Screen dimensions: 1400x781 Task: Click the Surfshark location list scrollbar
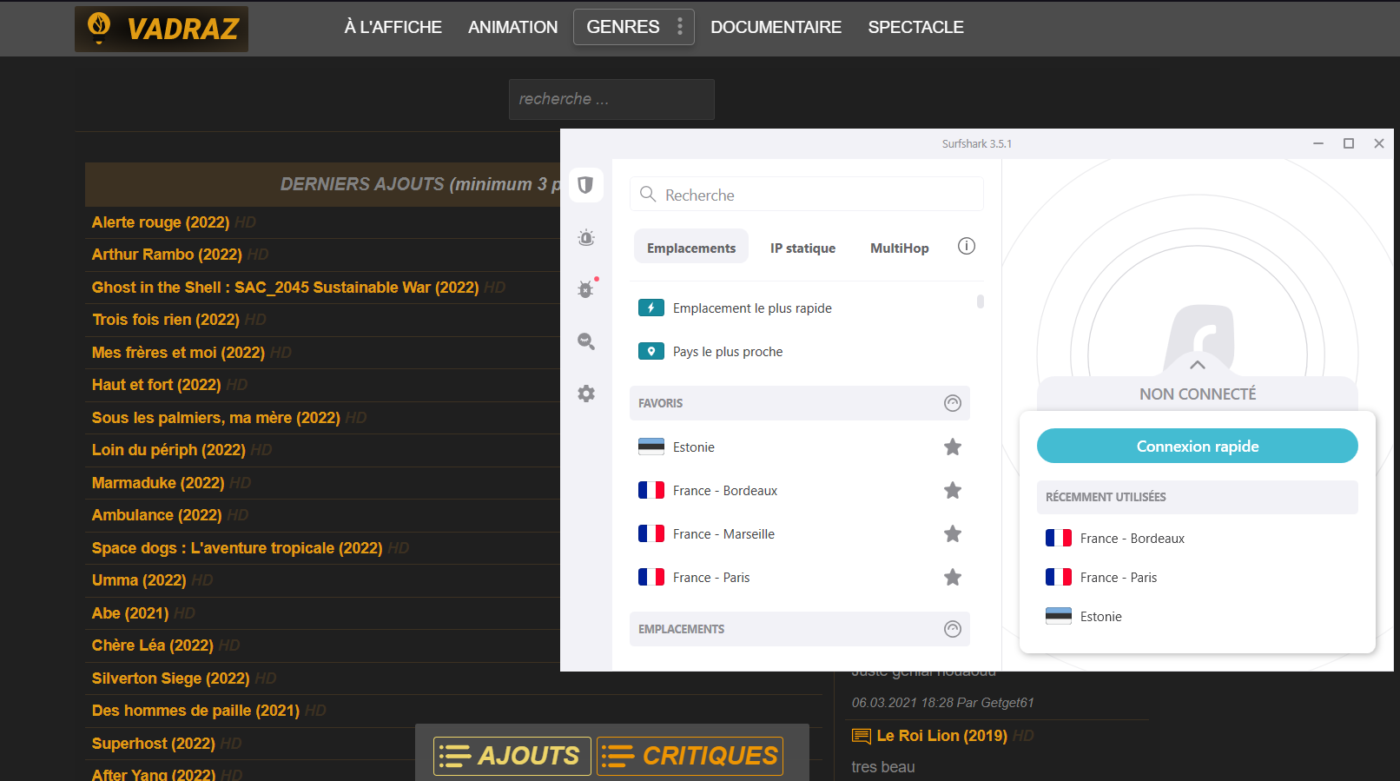[980, 301]
